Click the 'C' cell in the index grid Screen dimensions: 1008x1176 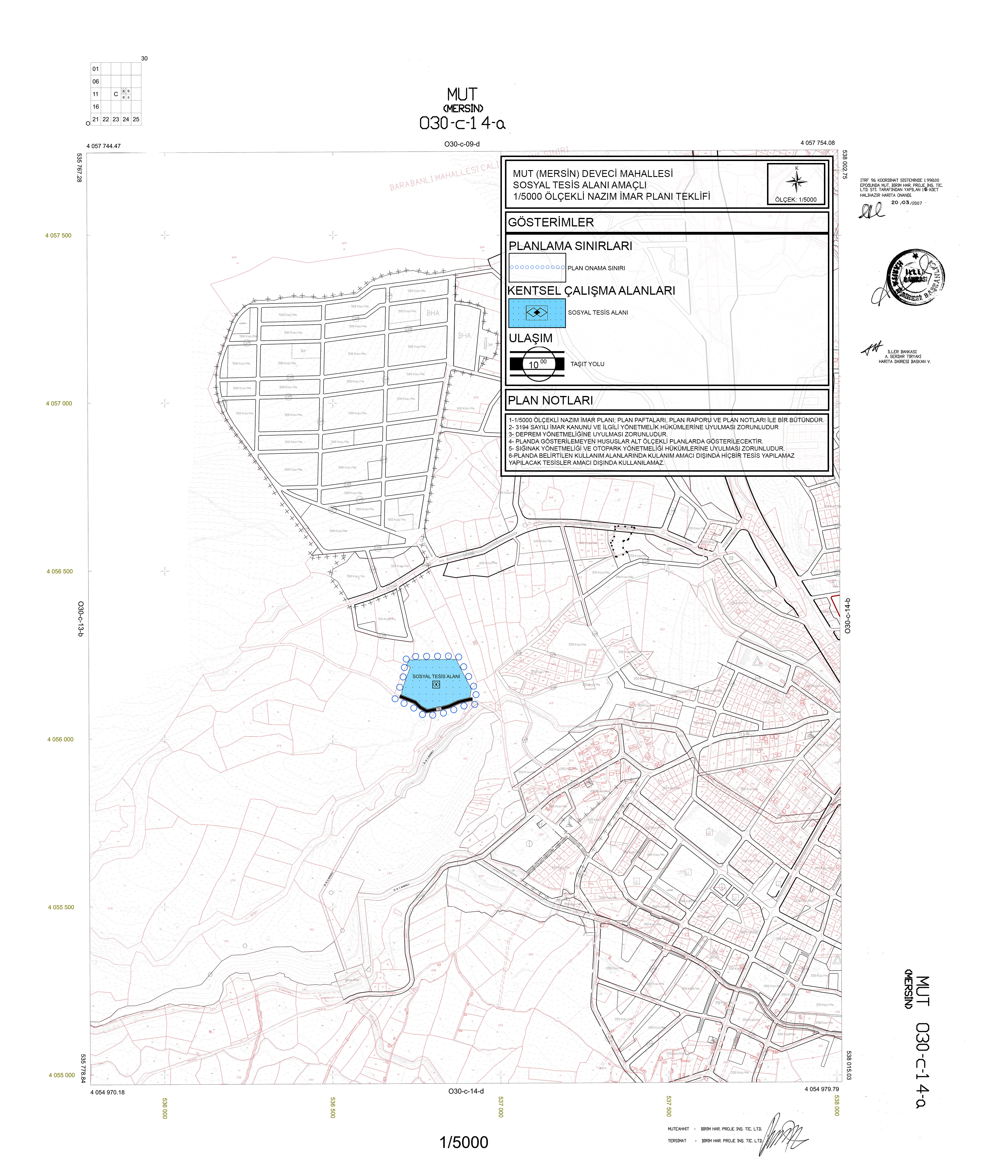pyautogui.click(x=116, y=94)
